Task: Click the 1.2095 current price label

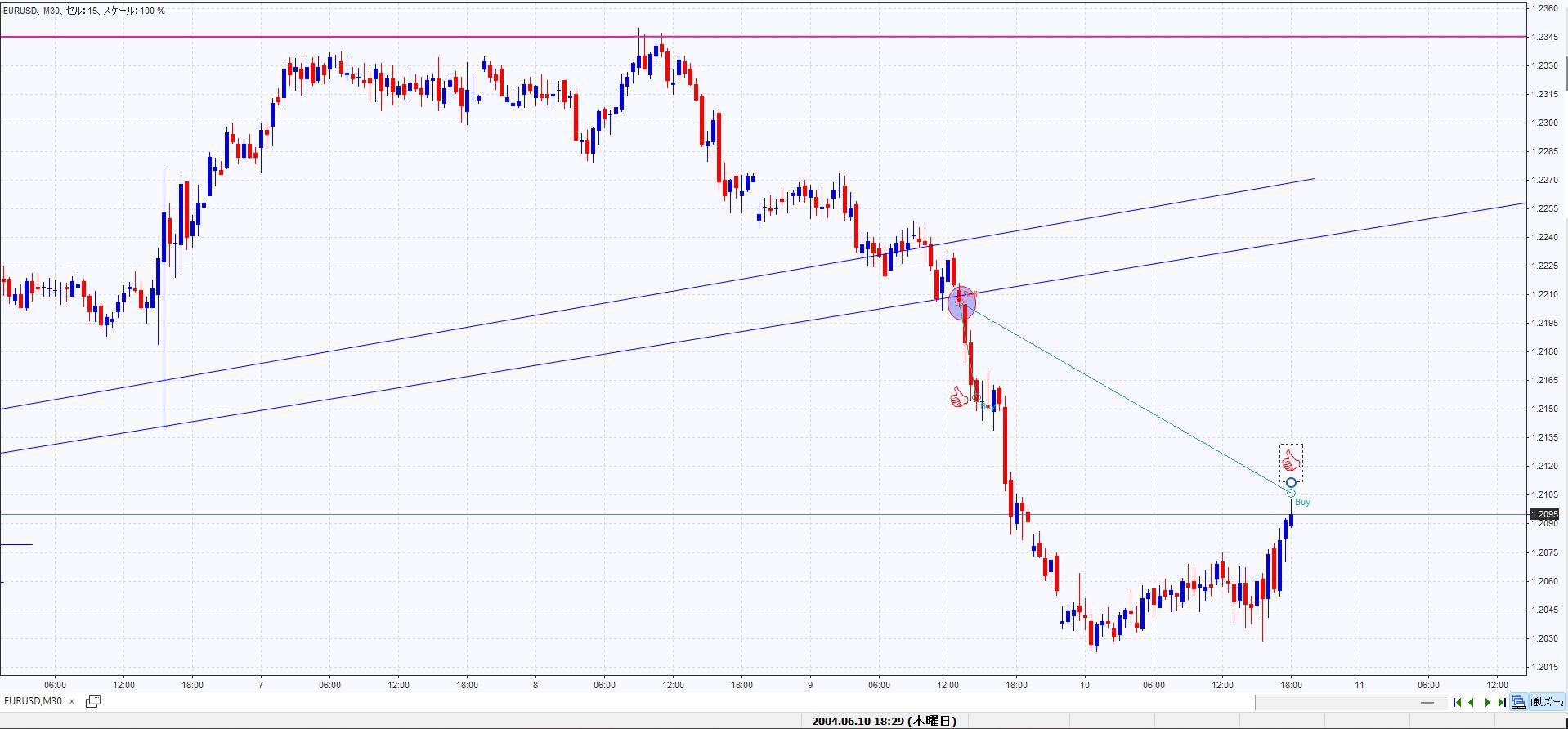Action: 1544,514
